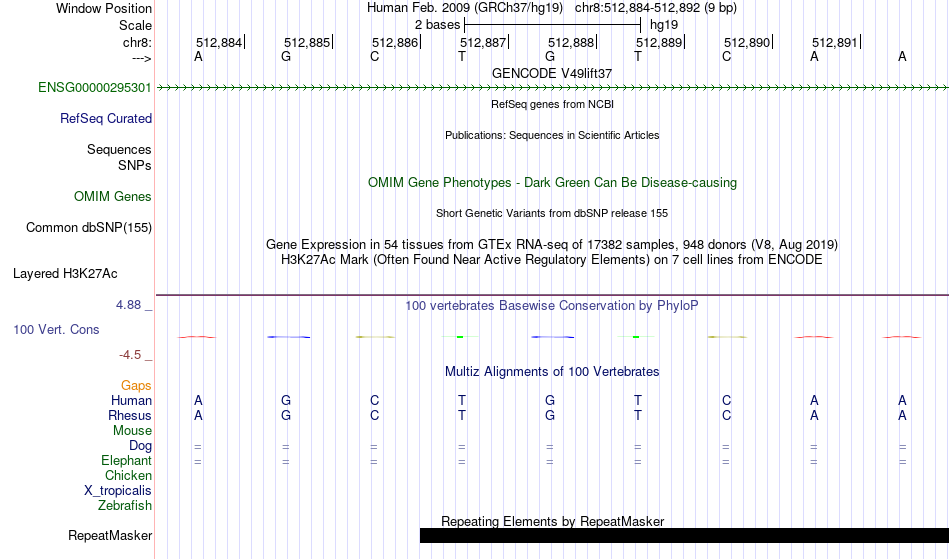Click the X_tropicalis species label
The image size is (950, 559).
118,491
